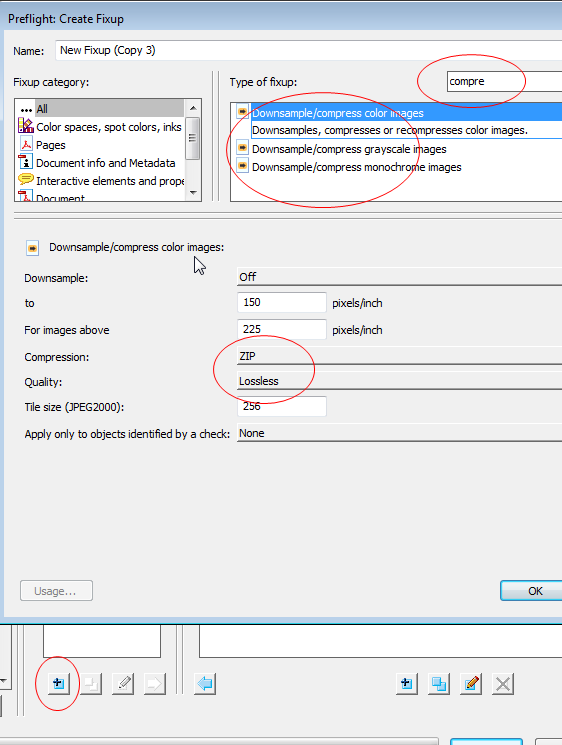Click the orange pencil edit fixup icon

click(471, 684)
